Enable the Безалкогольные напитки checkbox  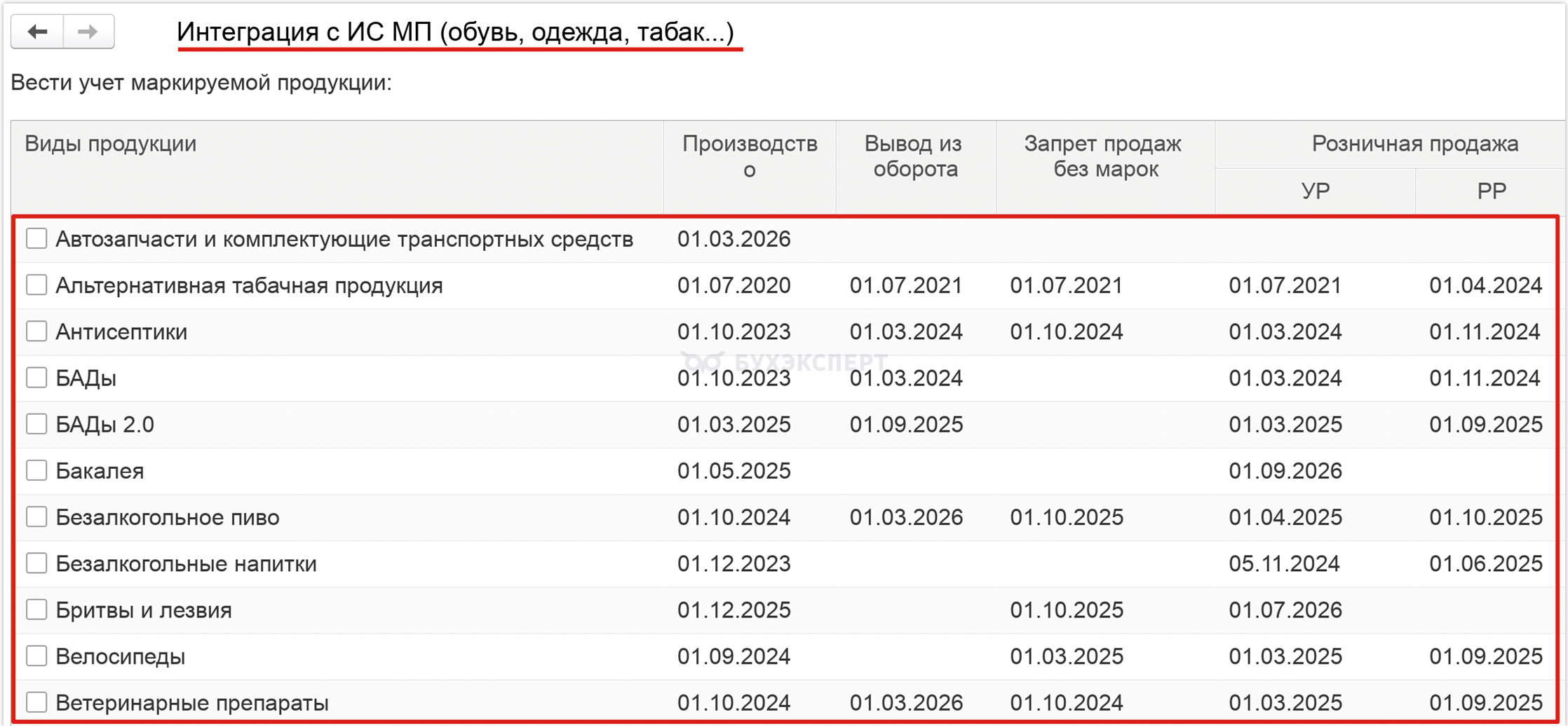pyautogui.click(x=36, y=563)
